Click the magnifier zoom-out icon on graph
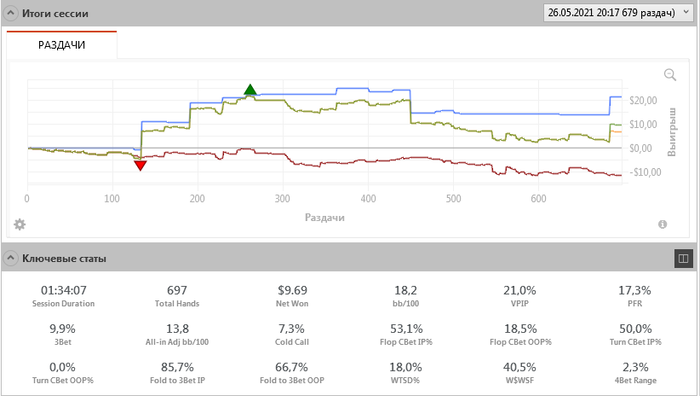Screen dimensions: 700x396 click(670, 75)
